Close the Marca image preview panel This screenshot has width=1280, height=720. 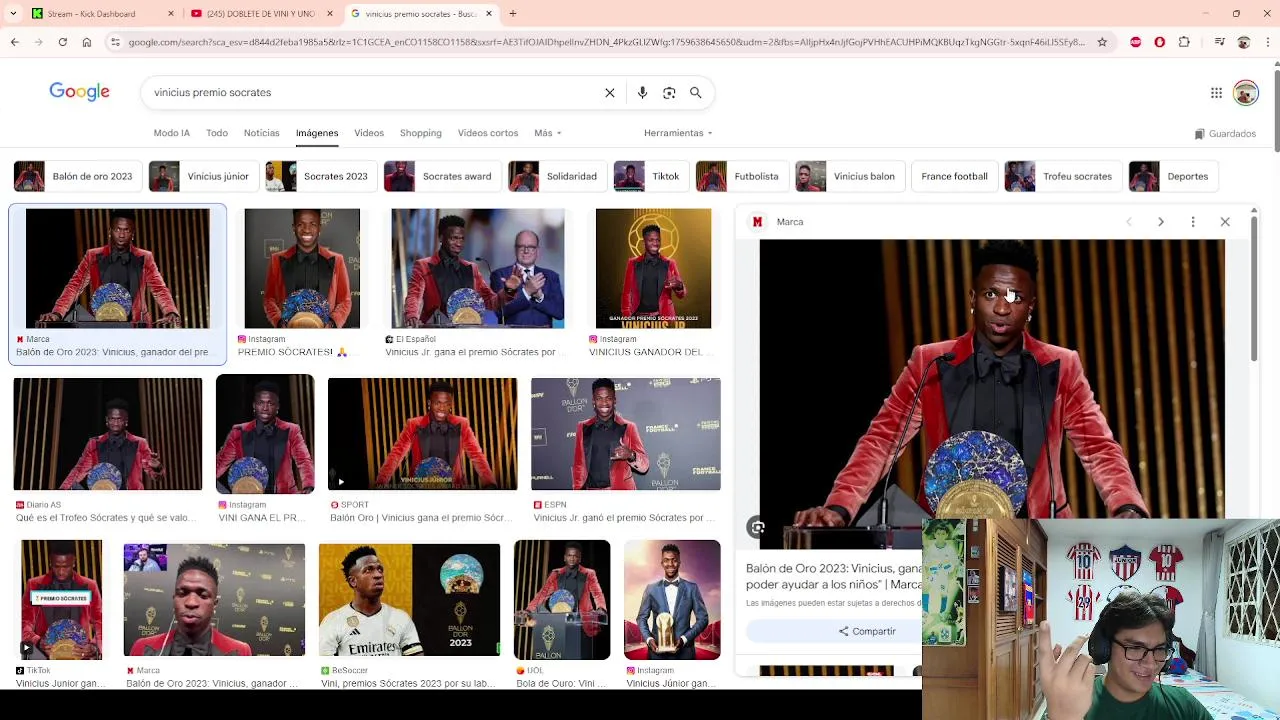[x=1225, y=222]
